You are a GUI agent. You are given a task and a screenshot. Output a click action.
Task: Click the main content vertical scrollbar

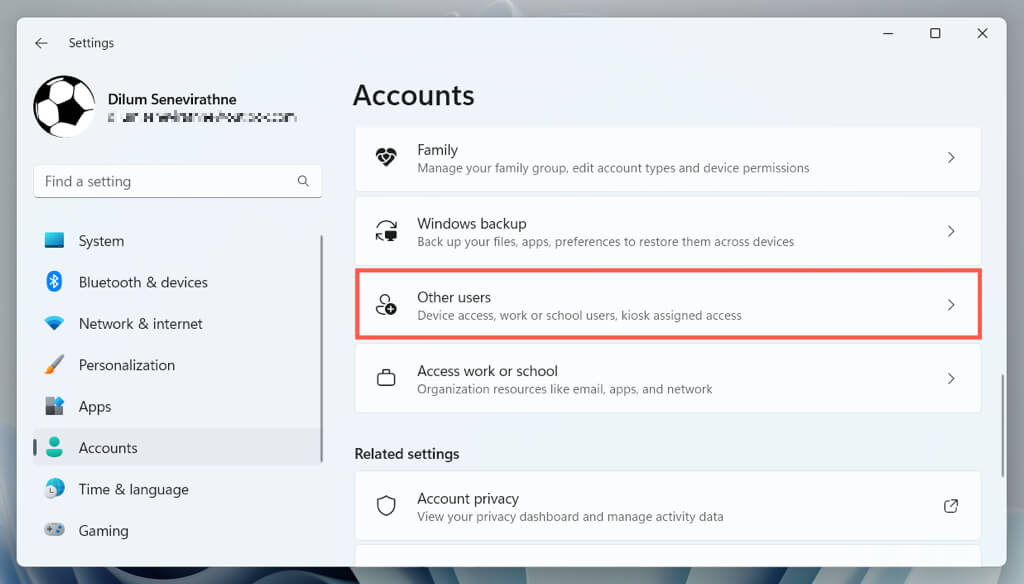[x=1002, y=425]
